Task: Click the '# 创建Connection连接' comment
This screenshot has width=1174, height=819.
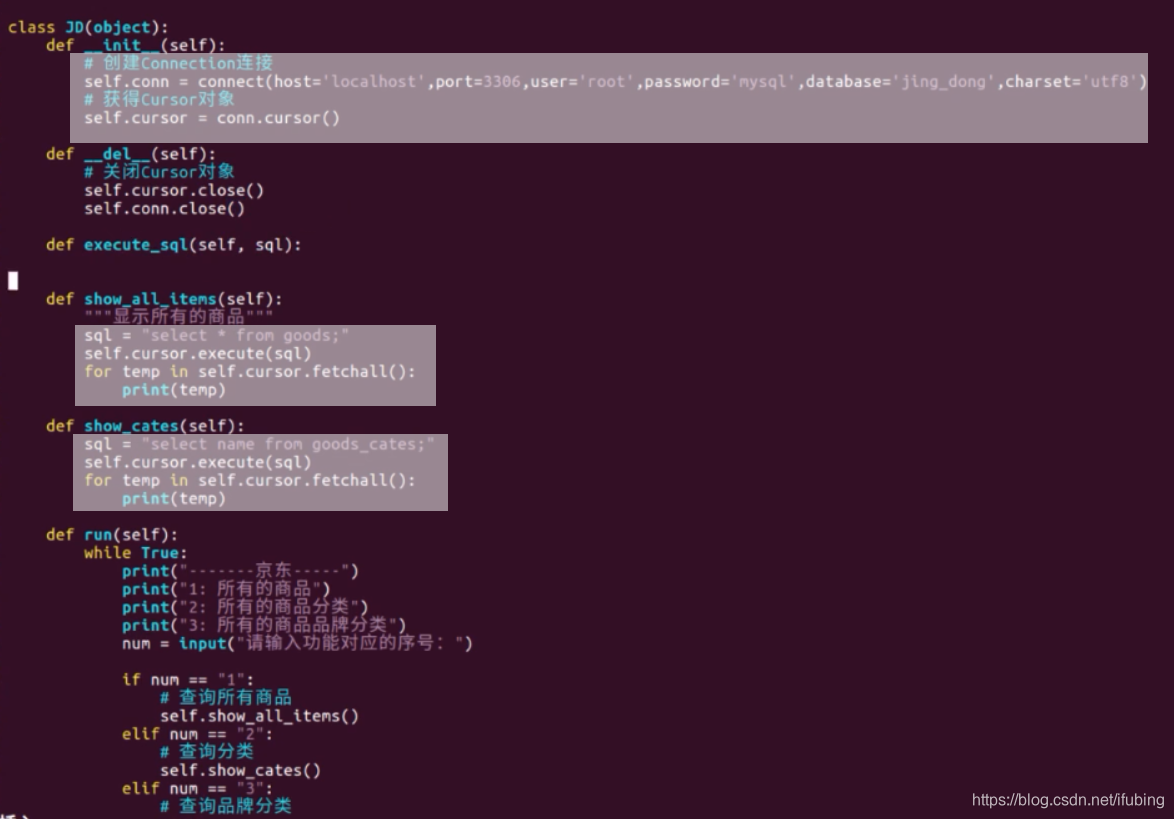Action: [x=178, y=63]
